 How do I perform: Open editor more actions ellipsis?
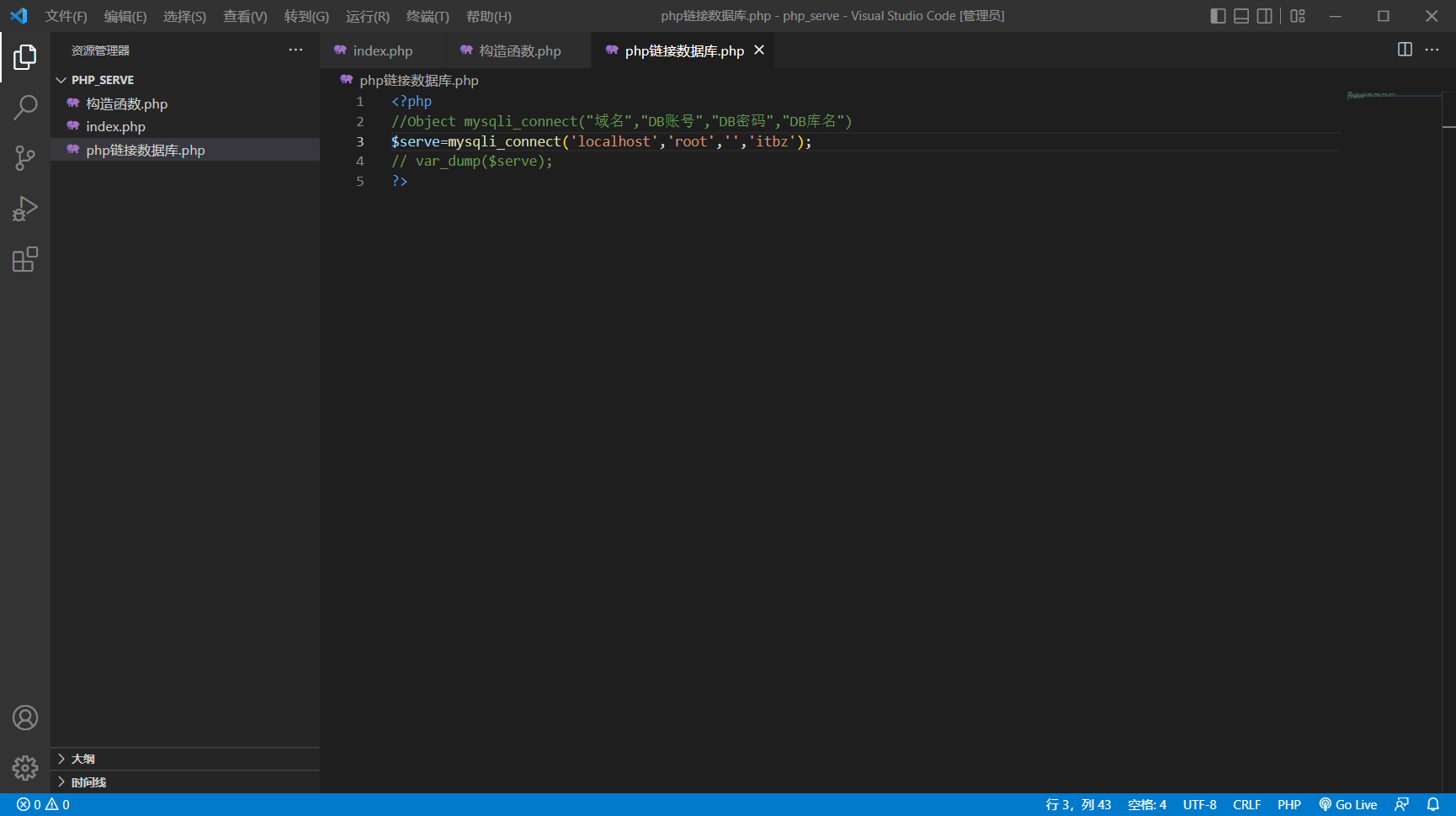click(x=1432, y=50)
